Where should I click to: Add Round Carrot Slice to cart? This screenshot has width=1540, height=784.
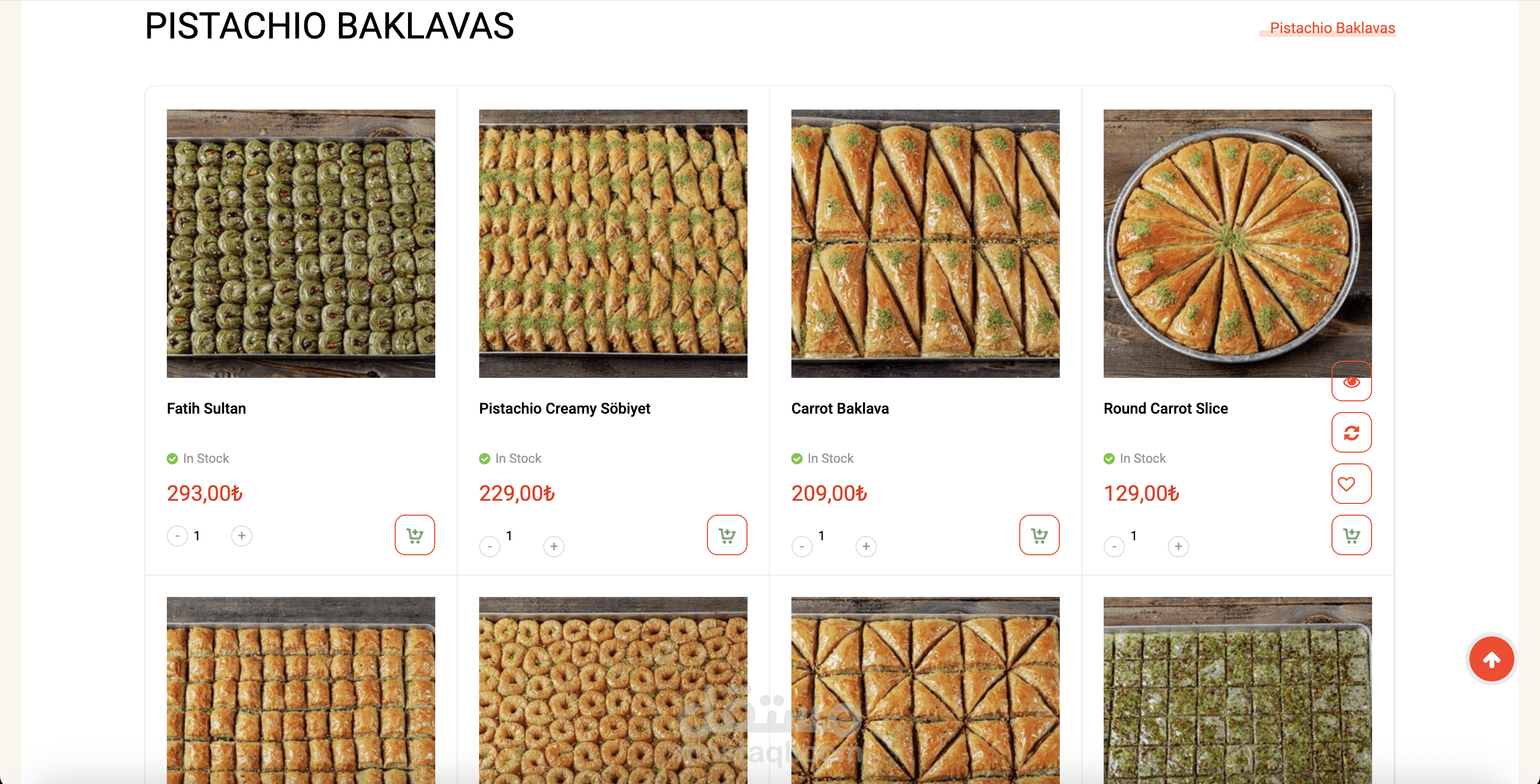(x=1351, y=535)
